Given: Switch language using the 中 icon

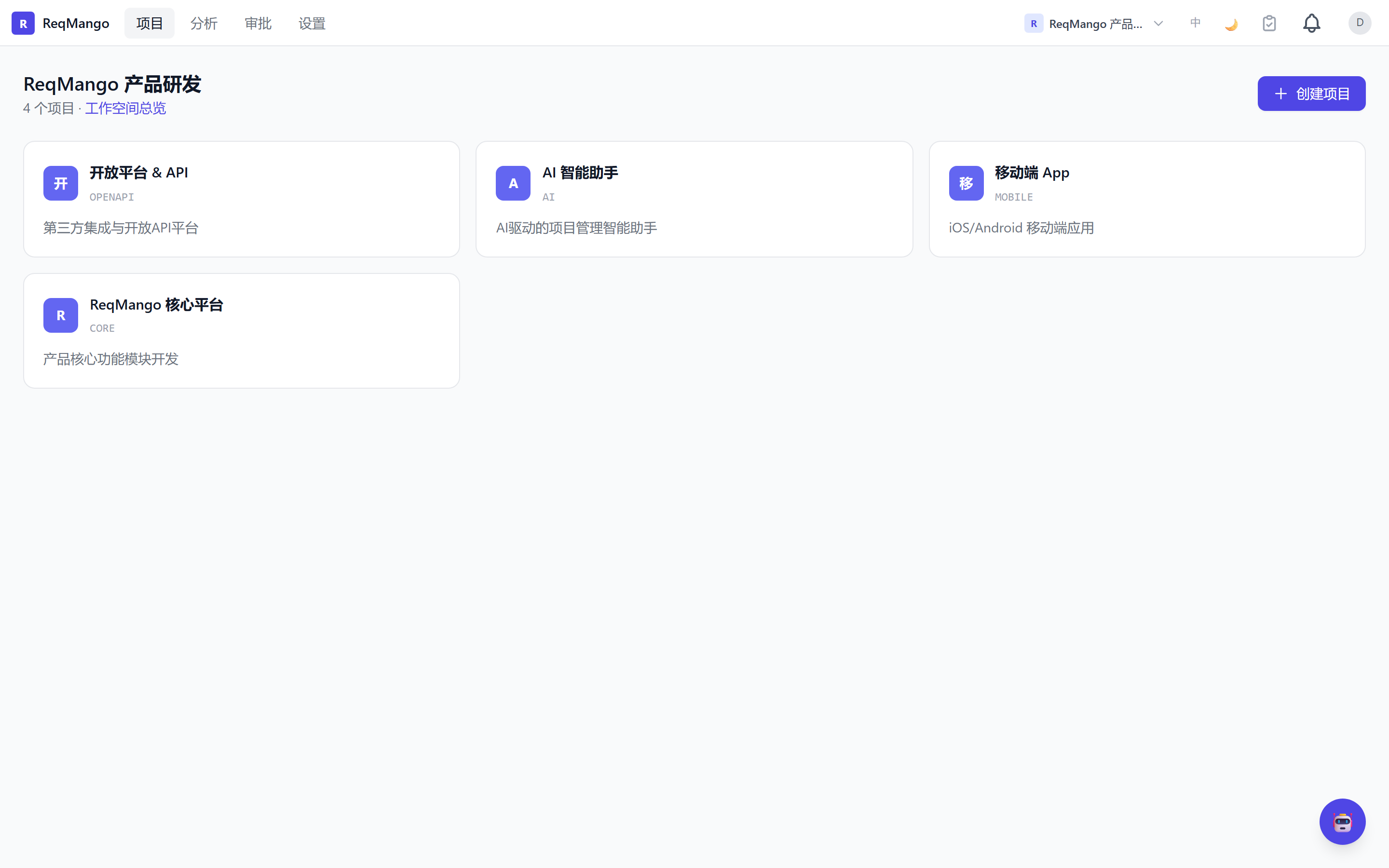Looking at the screenshot, I should [1195, 23].
